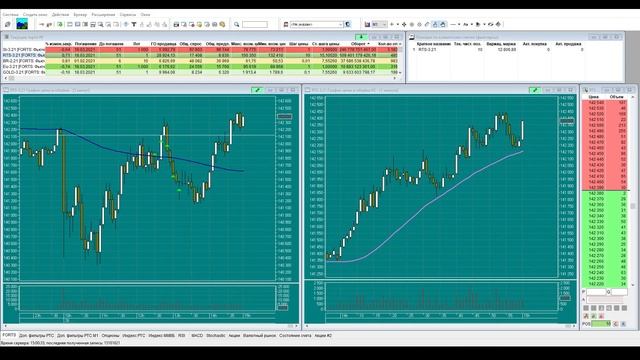
Task: Open the Брокер menu
Action: [80, 15]
